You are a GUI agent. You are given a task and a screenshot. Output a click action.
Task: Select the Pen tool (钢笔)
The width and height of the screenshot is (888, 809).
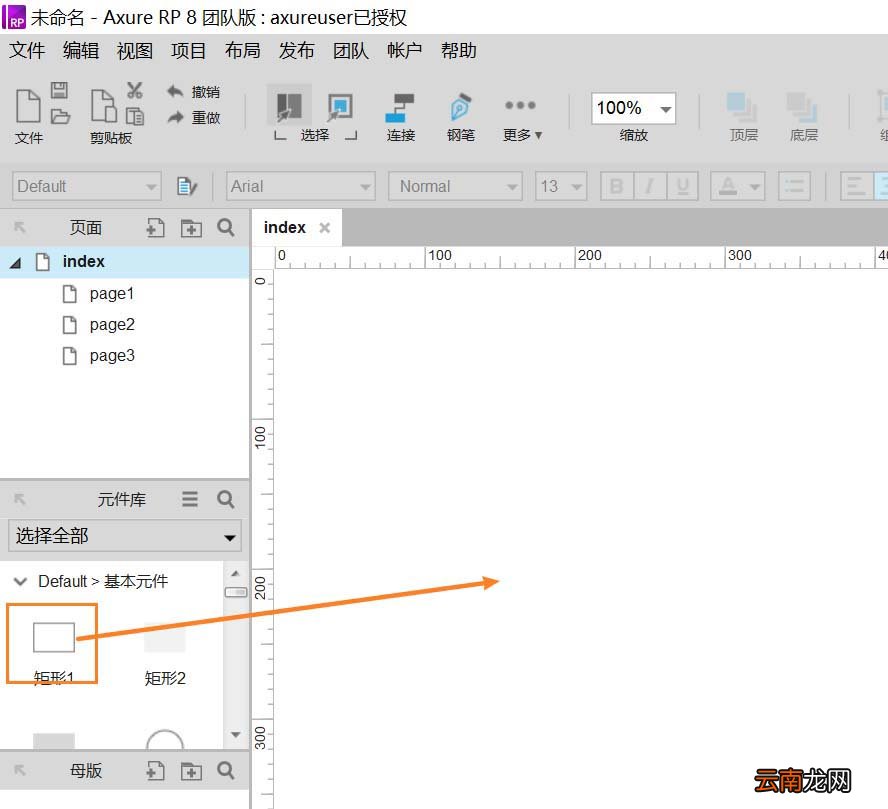[460, 117]
